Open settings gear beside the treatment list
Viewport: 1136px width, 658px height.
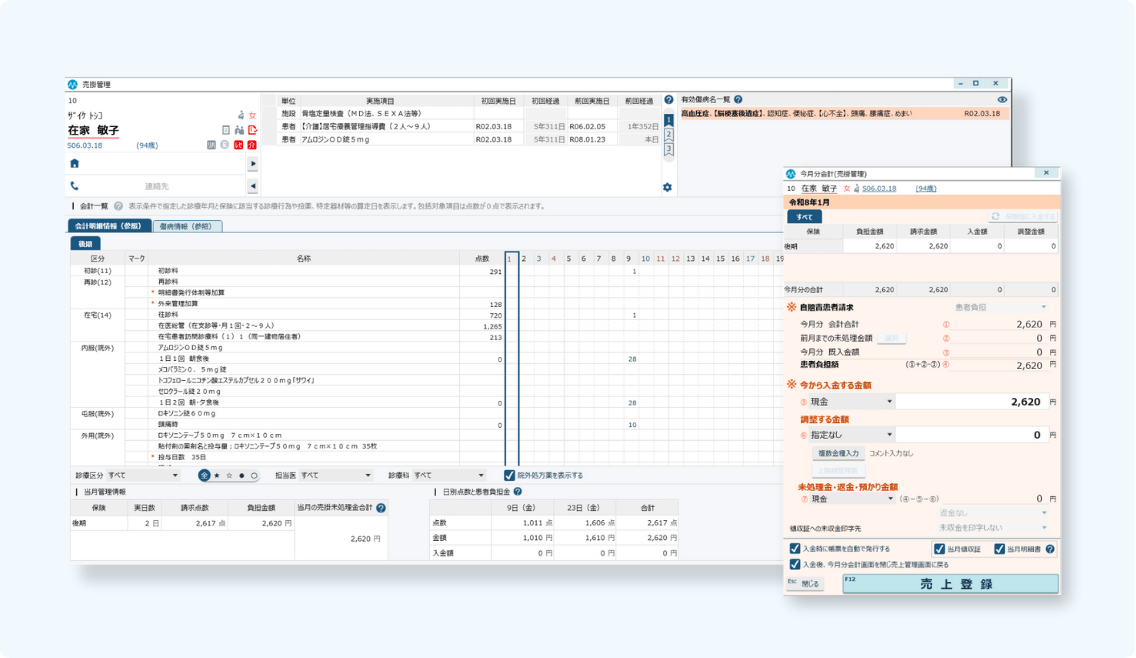[668, 187]
